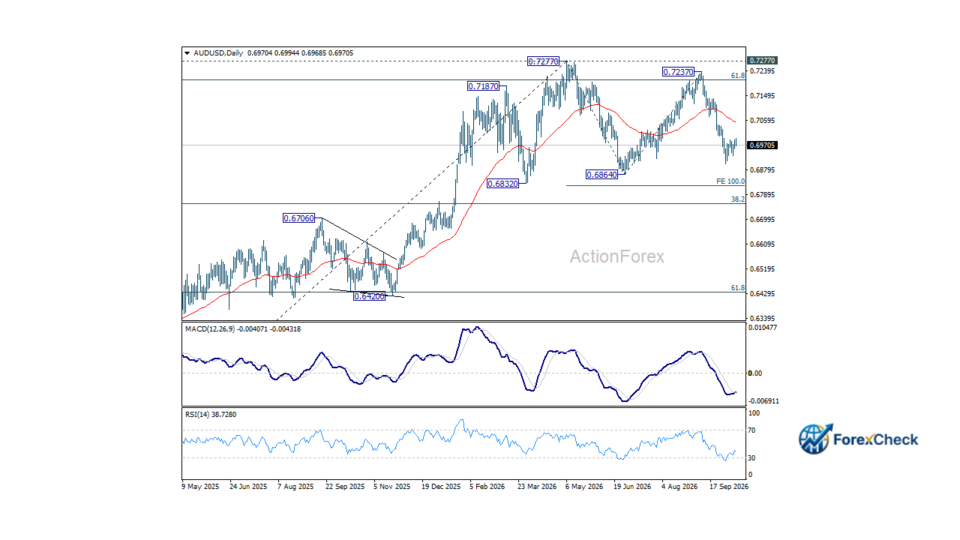Screen dimensions: 960x540
Task: Click the AUDUSD,Daily chart title dropdown arrow
Action: [187, 53]
